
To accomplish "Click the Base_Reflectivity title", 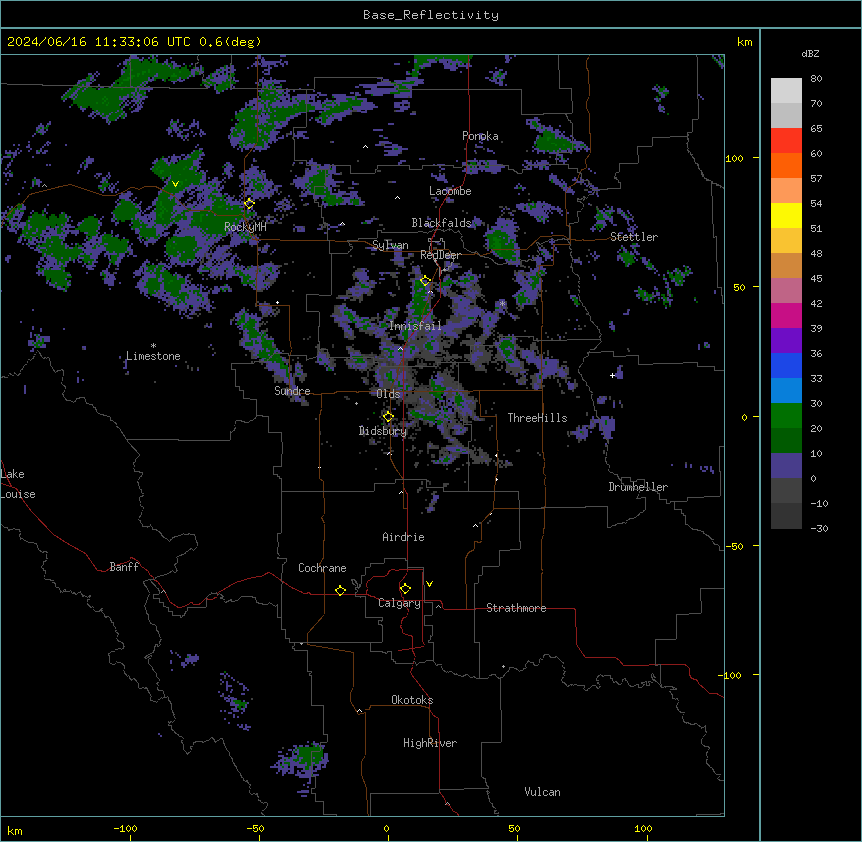I will 431,15.
